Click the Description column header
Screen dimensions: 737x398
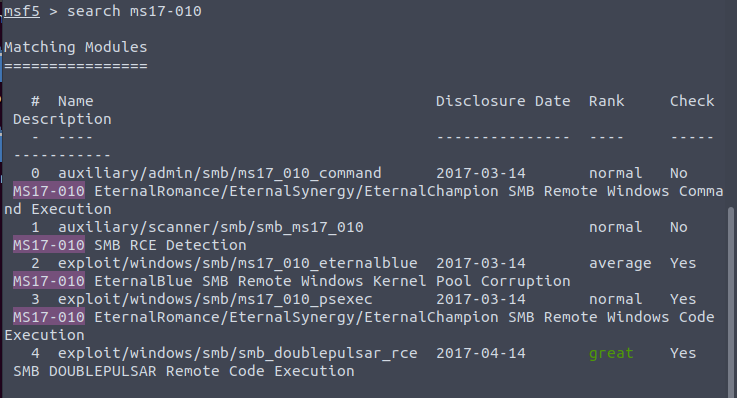coord(62,119)
